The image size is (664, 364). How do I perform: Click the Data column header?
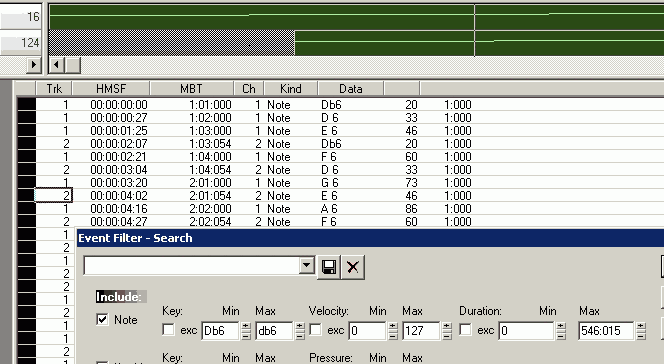click(x=351, y=88)
